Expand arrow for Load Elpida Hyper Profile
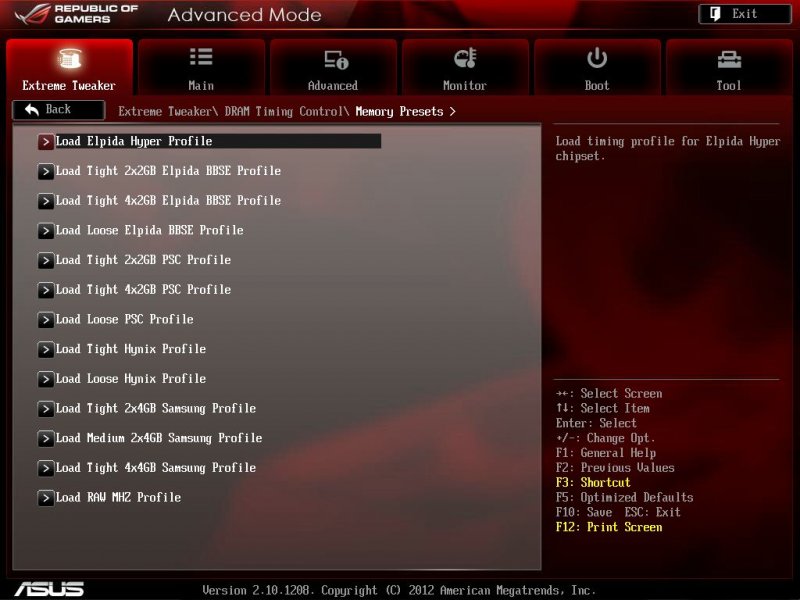 pyautogui.click(x=45, y=142)
